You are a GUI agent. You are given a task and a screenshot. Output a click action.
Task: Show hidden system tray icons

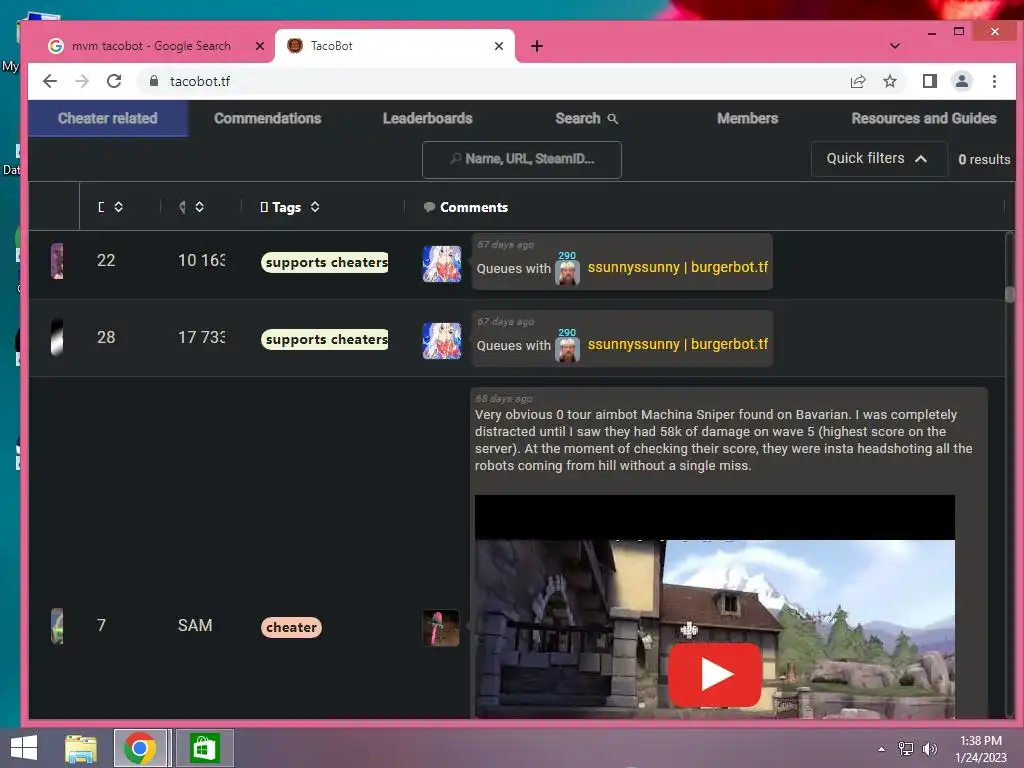point(881,749)
